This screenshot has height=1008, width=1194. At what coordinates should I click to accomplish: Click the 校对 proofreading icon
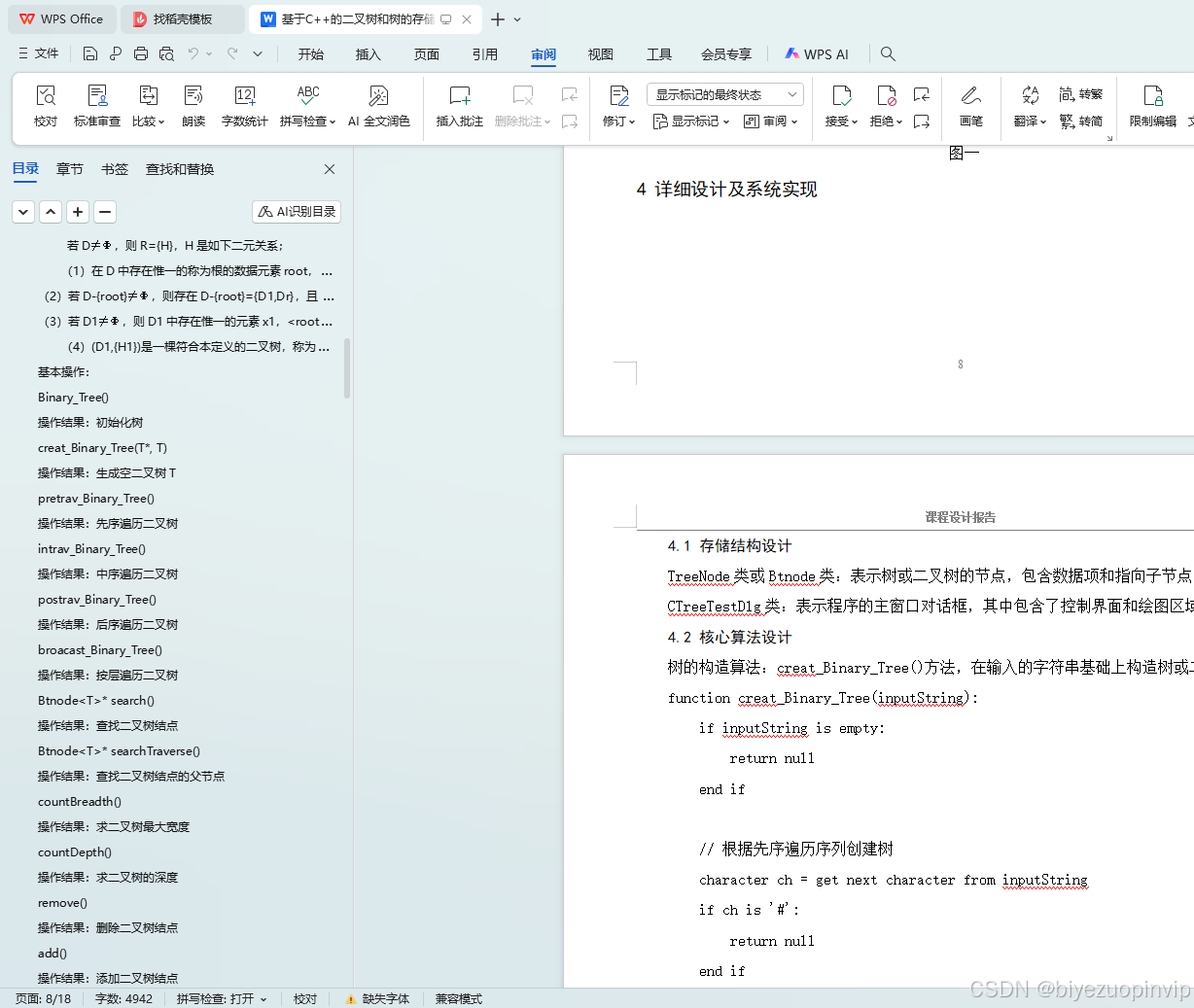(x=46, y=95)
